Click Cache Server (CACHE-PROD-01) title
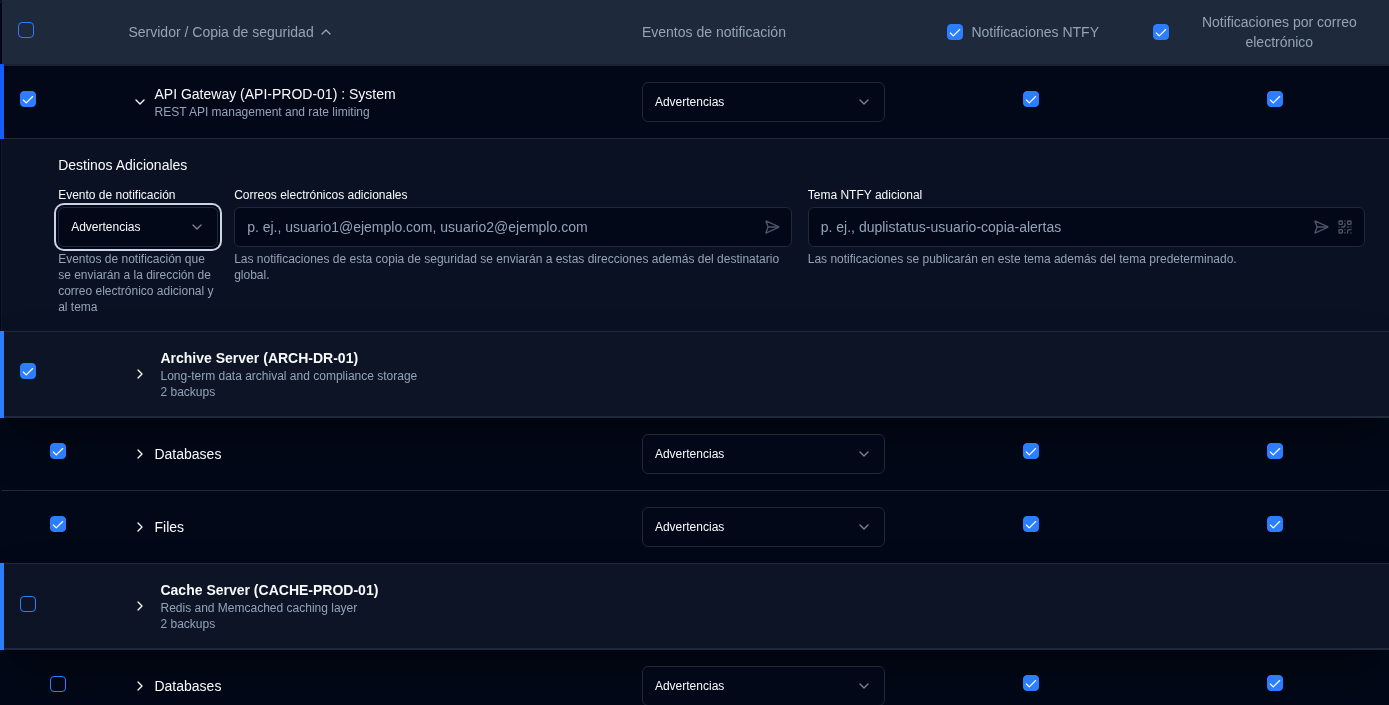This screenshot has height=705, width=1389. tap(269, 590)
